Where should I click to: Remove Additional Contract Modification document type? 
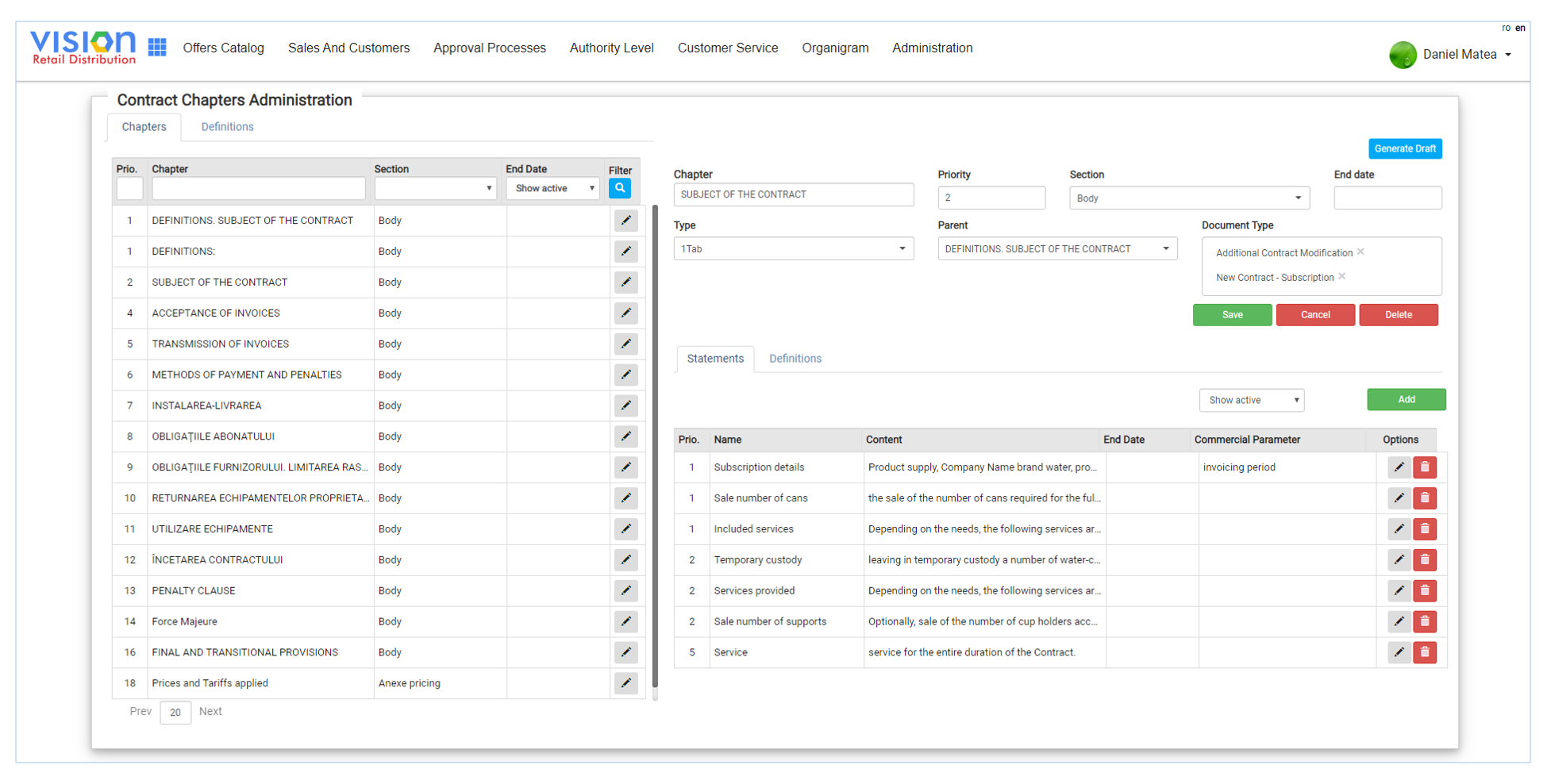click(1360, 252)
